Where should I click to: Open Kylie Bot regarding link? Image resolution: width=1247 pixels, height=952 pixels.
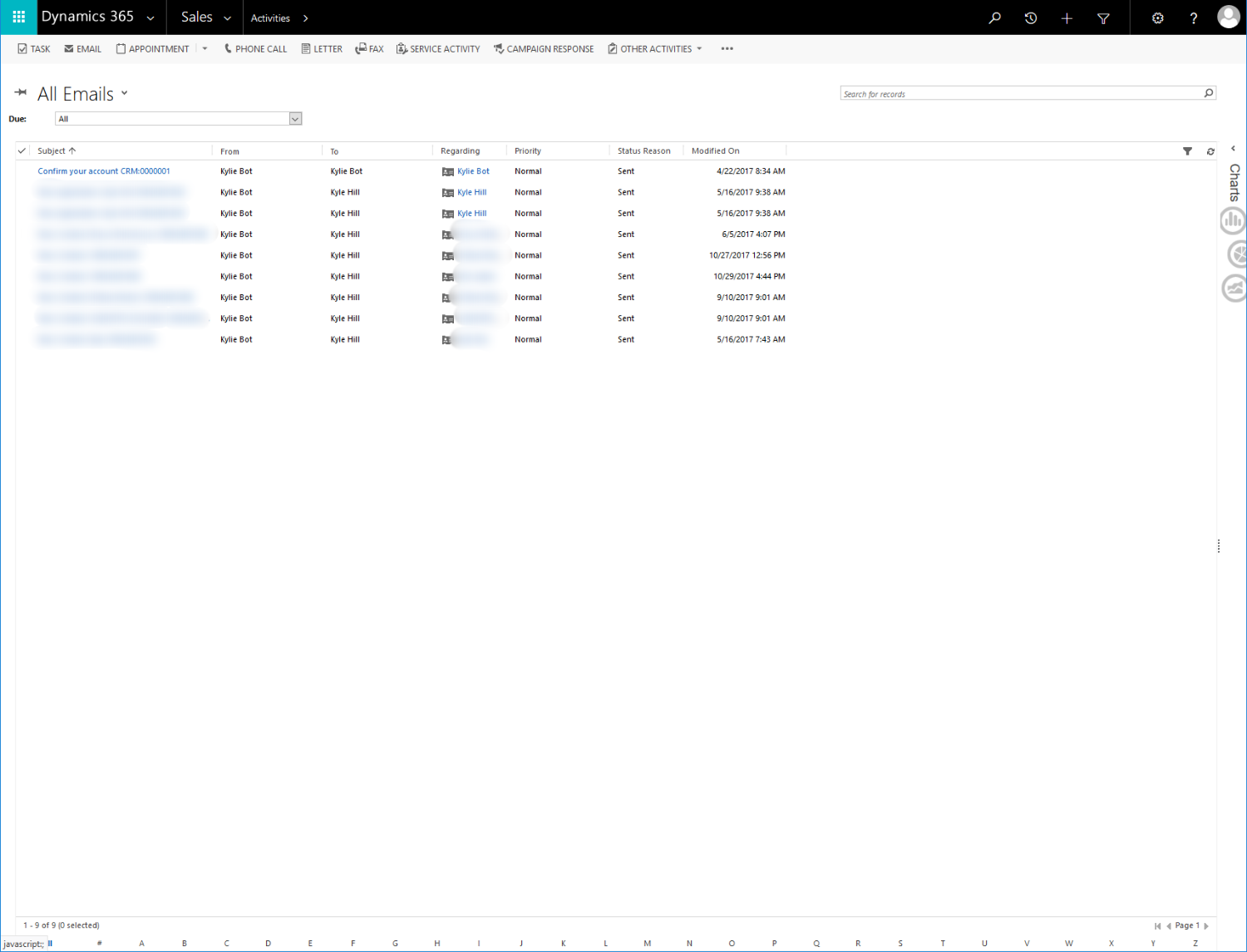(473, 171)
